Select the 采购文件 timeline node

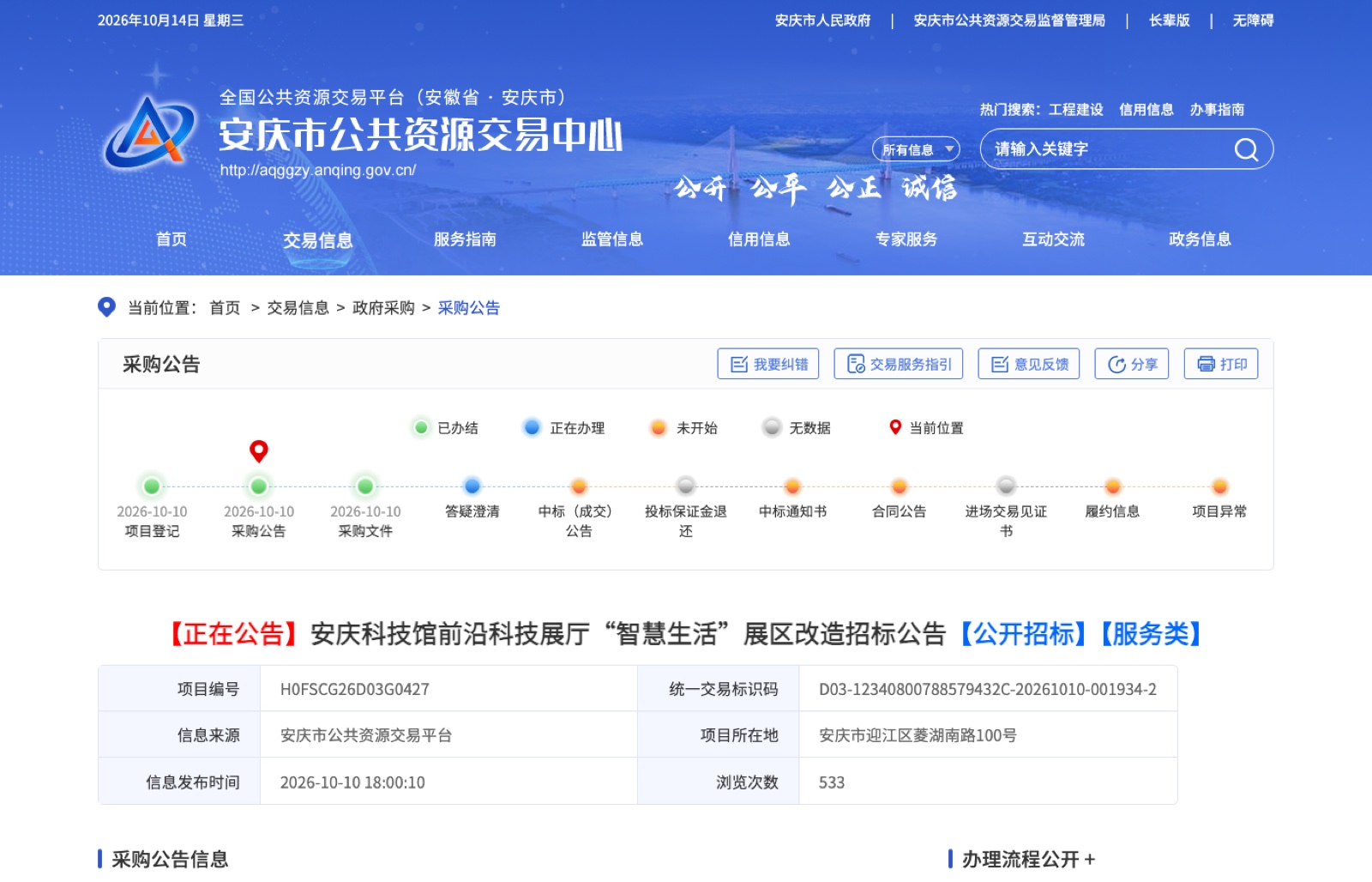pyautogui.click(x=365, y=486)
